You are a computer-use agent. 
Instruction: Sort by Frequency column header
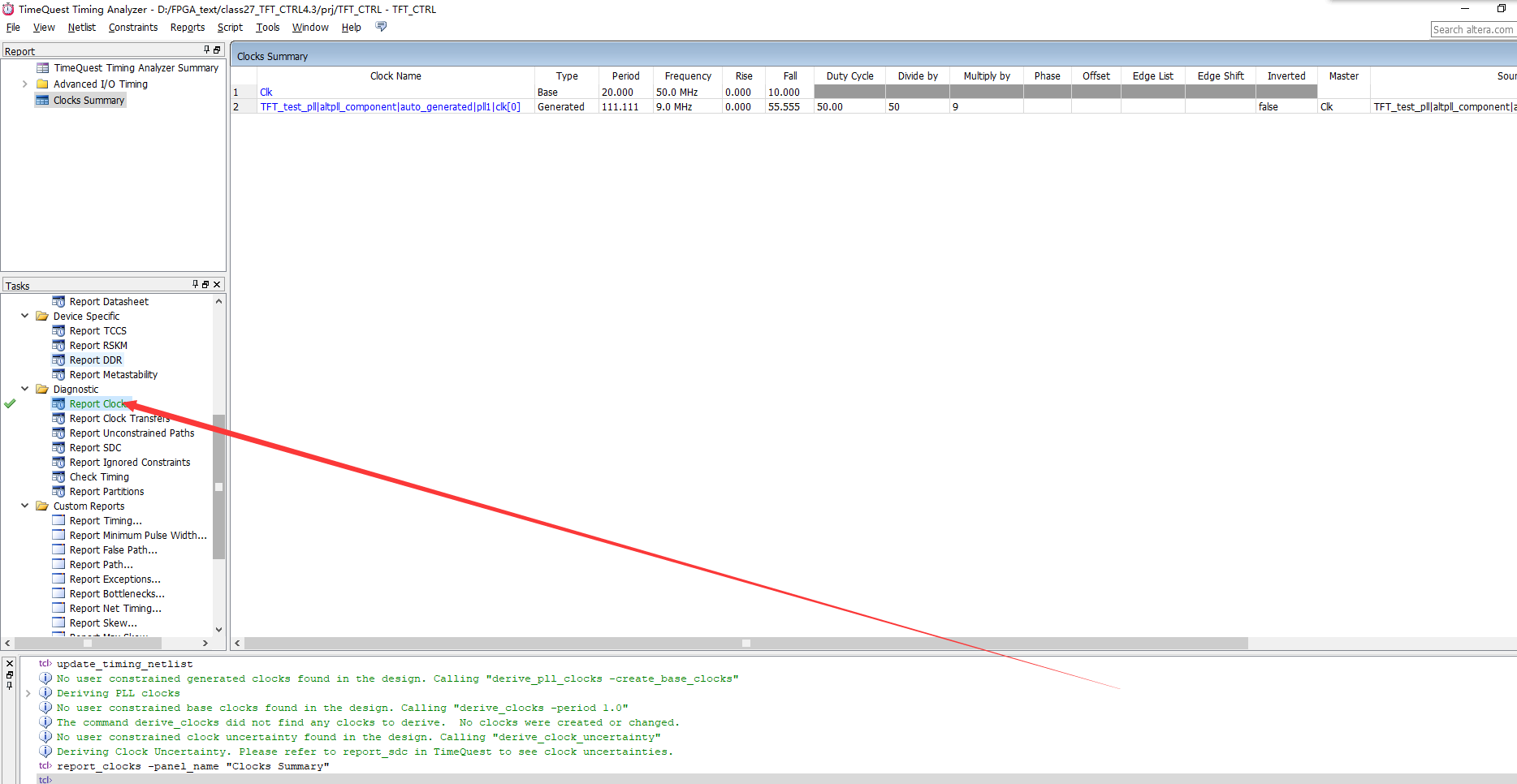[x=688, y=76]
